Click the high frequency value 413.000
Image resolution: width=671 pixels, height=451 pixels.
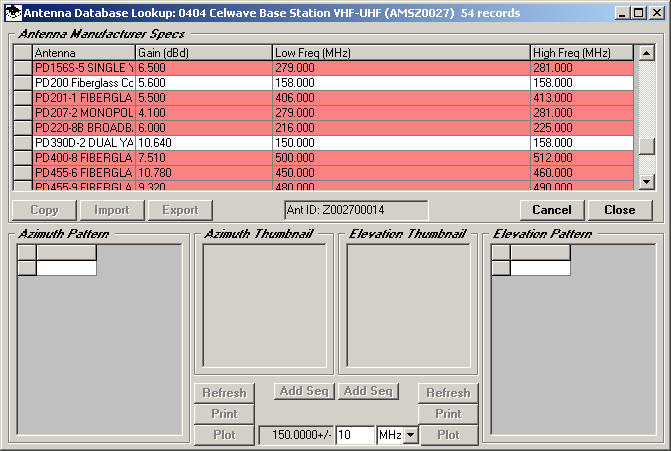pos(552,98)
